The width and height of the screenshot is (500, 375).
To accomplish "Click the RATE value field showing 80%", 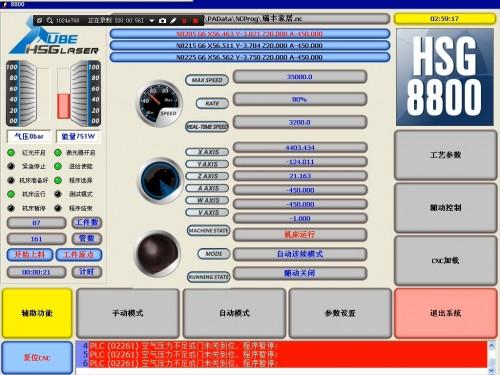I will click(300, 99).
